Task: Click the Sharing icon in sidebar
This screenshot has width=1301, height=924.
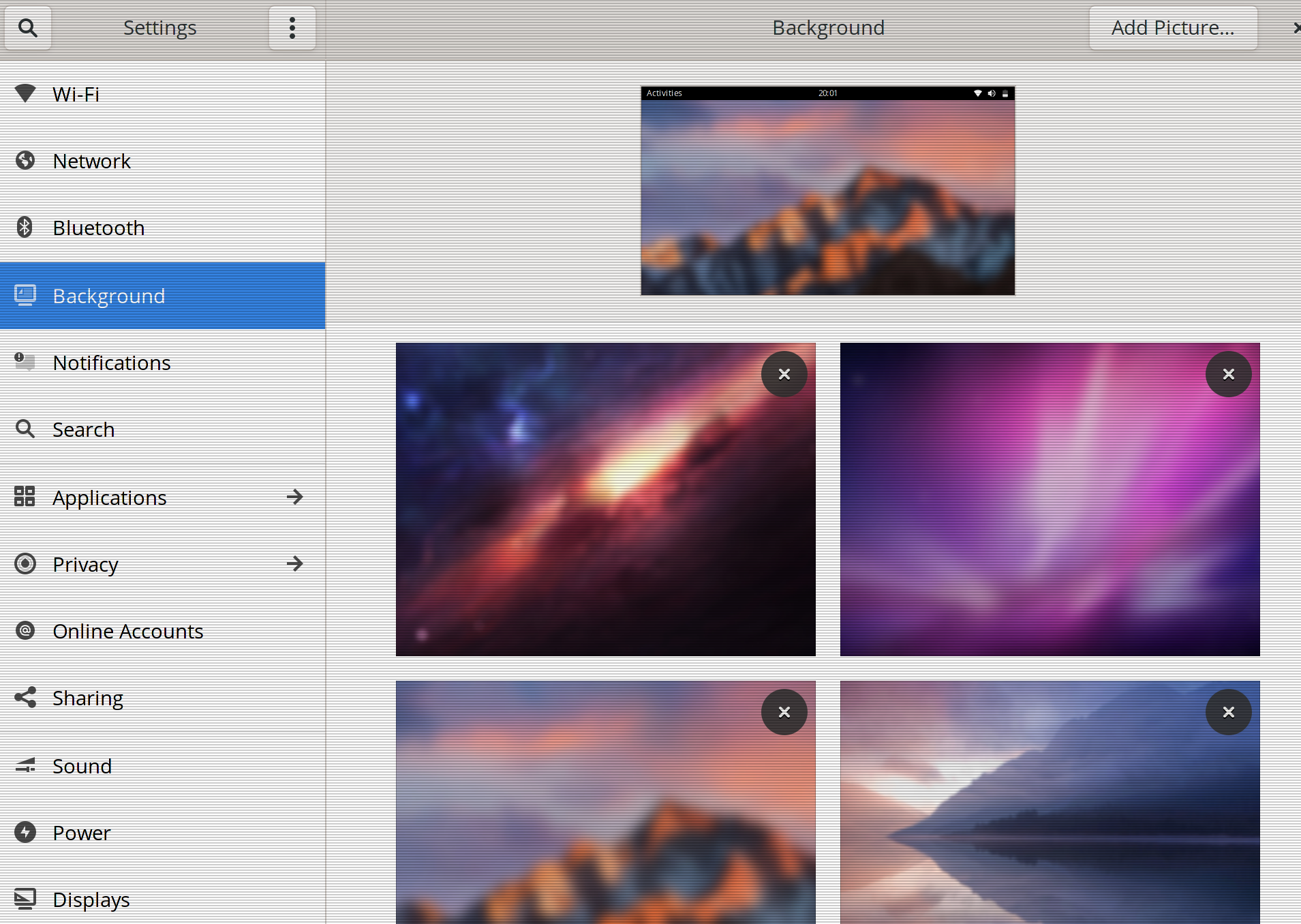Action: click(25, 698)
